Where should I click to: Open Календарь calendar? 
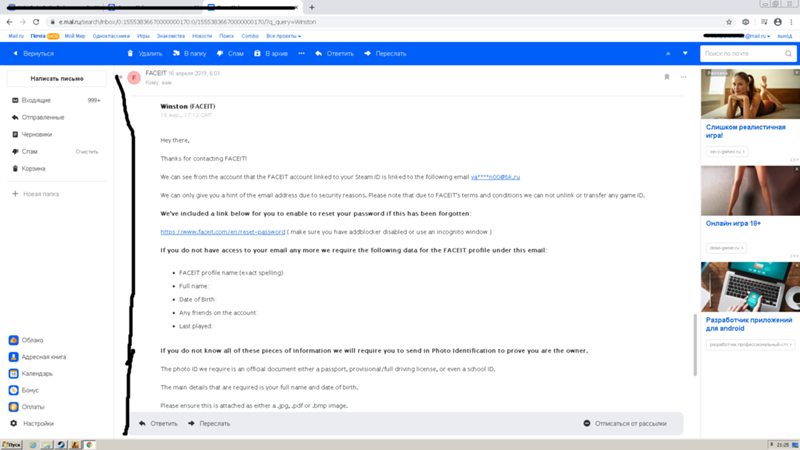pos(31,373)
